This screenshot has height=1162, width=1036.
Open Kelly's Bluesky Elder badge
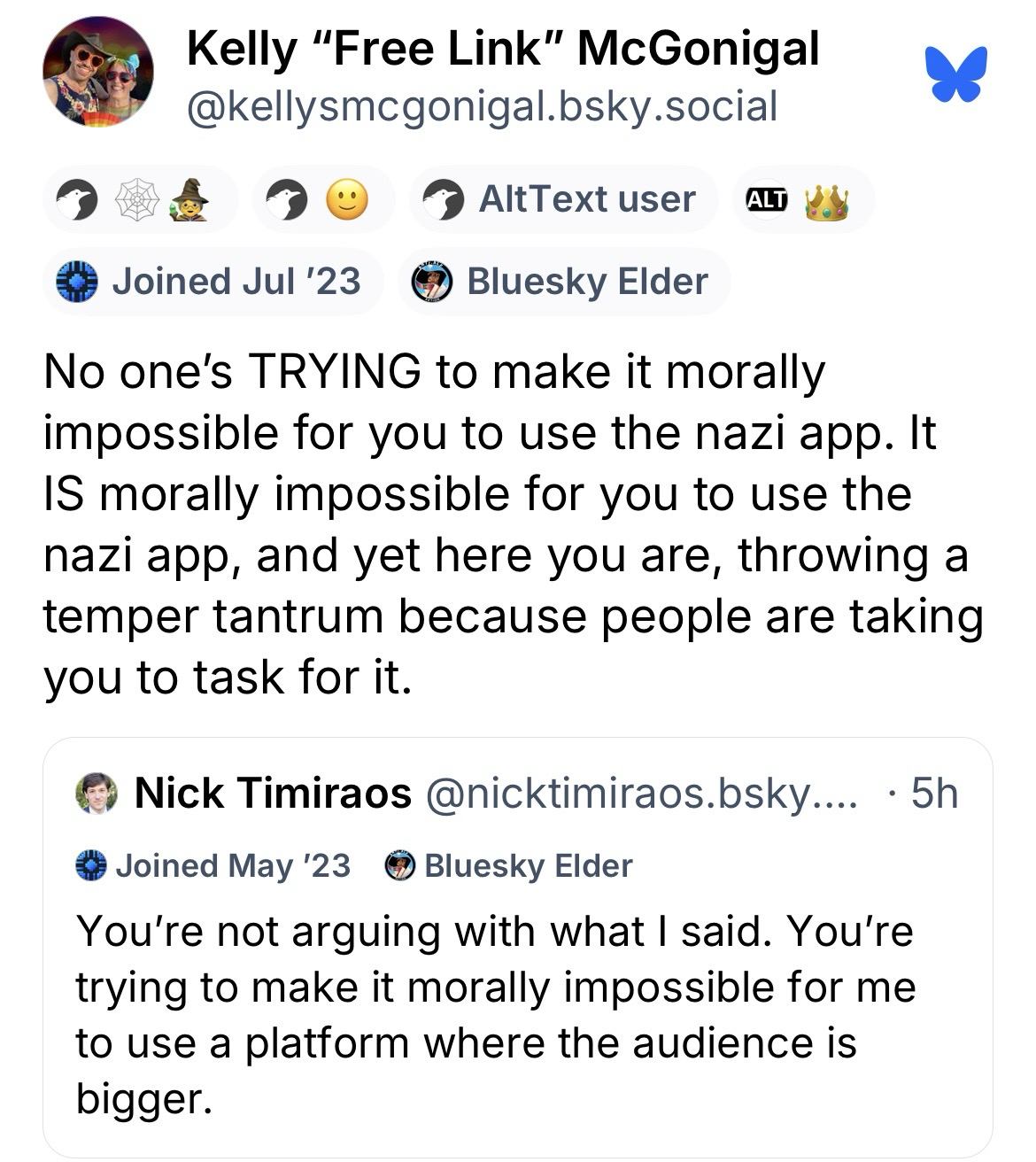[x=563, y=282]
